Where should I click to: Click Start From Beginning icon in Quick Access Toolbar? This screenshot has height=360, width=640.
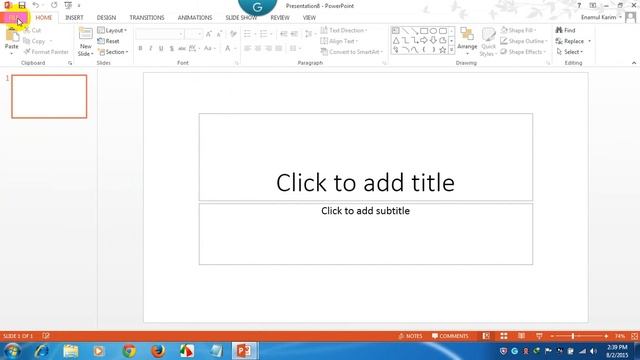pyautogui.click(x=68, y=5)
